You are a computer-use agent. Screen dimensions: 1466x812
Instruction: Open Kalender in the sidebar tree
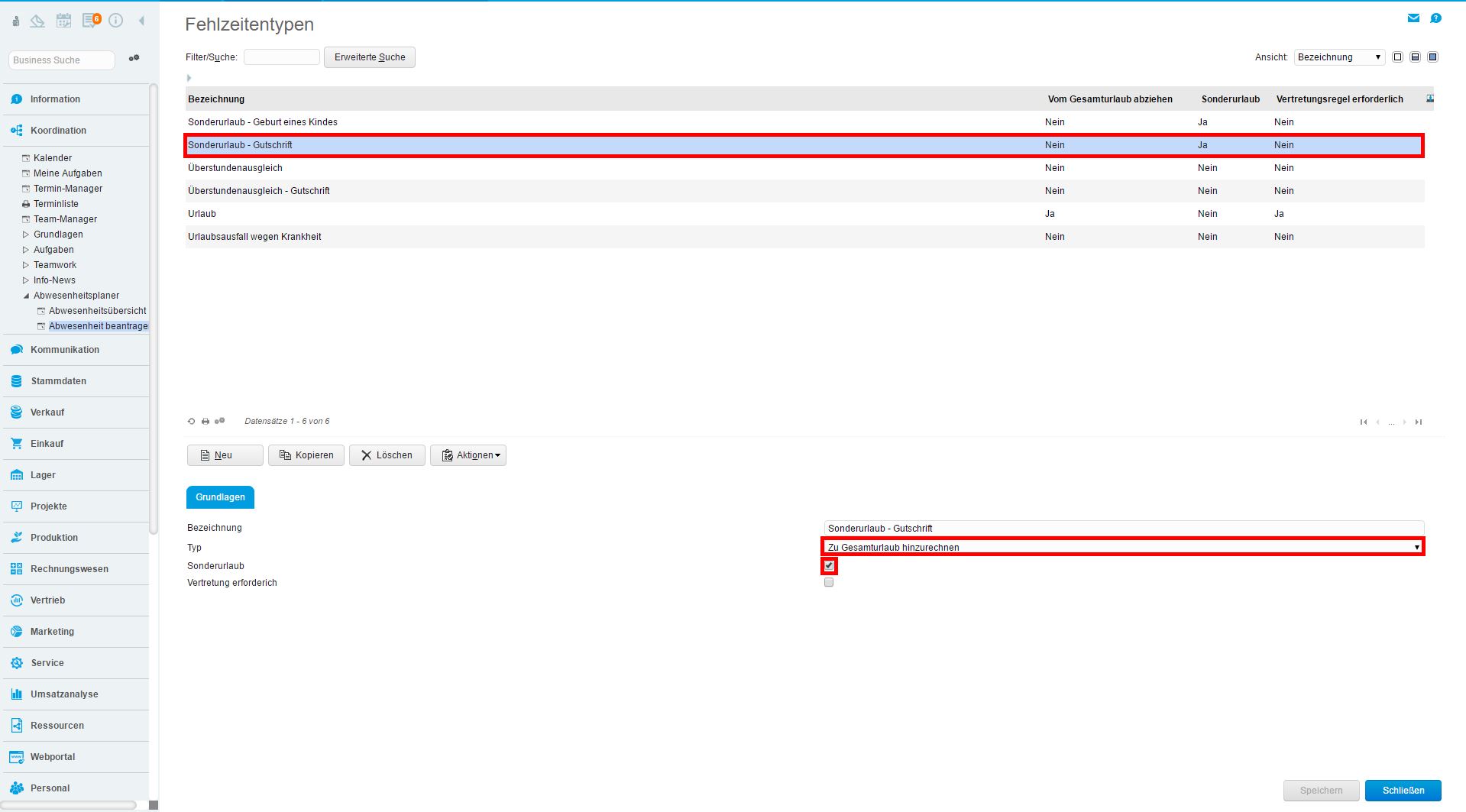[x=53, y=158]
